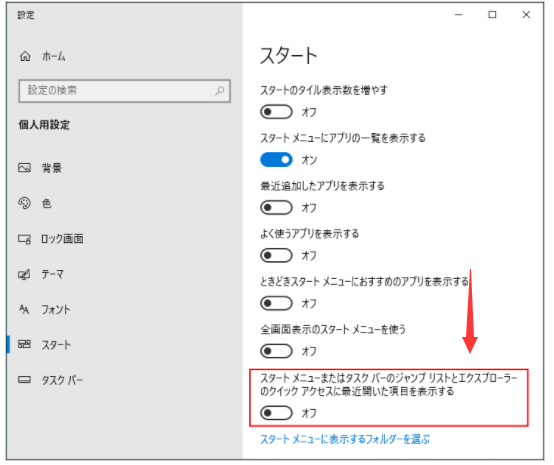Select スタート in the sidebar
The height and width of the screenshot is (465, 554).
click(56, 345)
